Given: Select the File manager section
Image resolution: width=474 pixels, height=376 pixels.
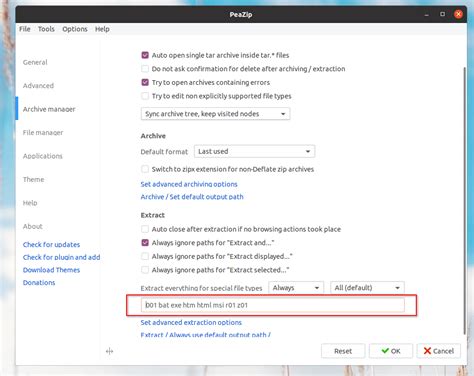Looking at the screenshot, I should tap(43, 133).
